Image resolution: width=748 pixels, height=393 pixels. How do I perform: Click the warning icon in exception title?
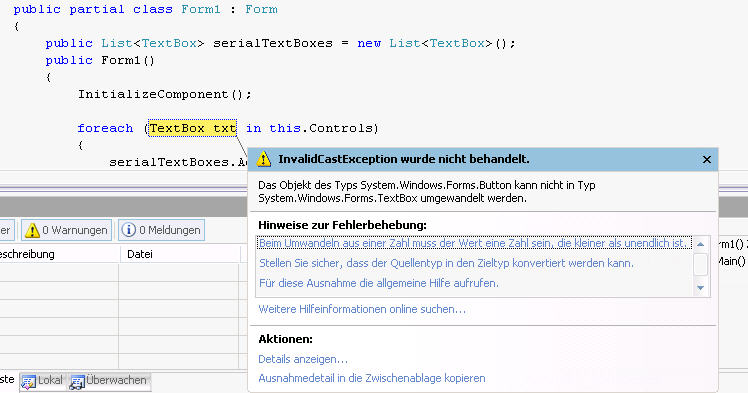click(x=264, y=159)
